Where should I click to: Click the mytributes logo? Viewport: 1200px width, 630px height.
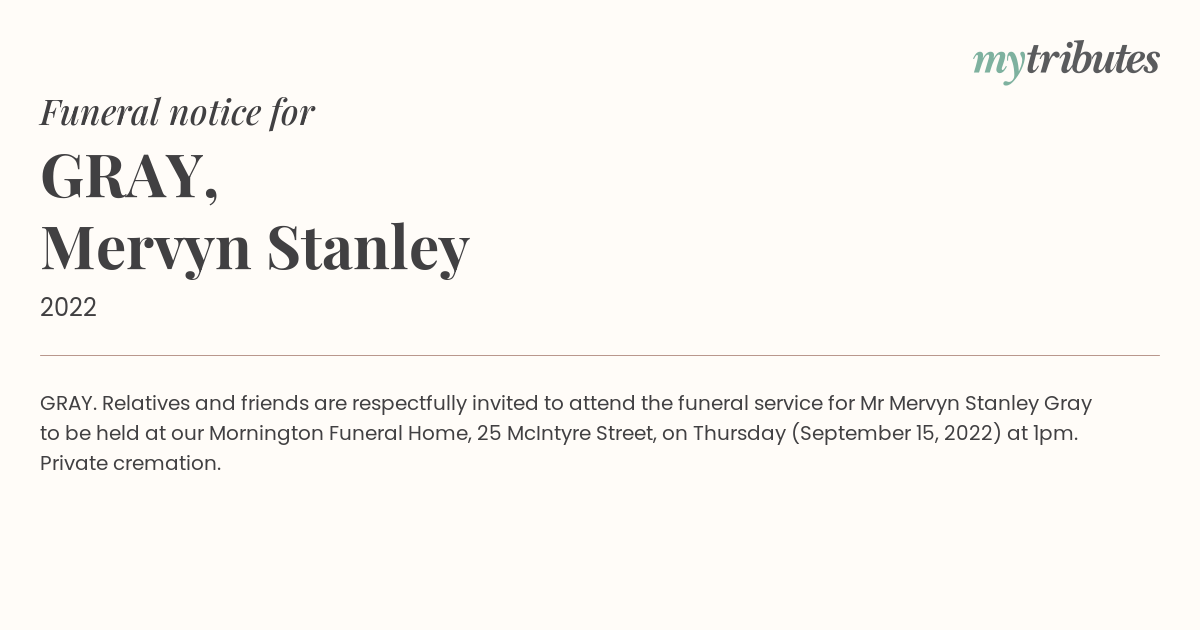[1066, 61]
